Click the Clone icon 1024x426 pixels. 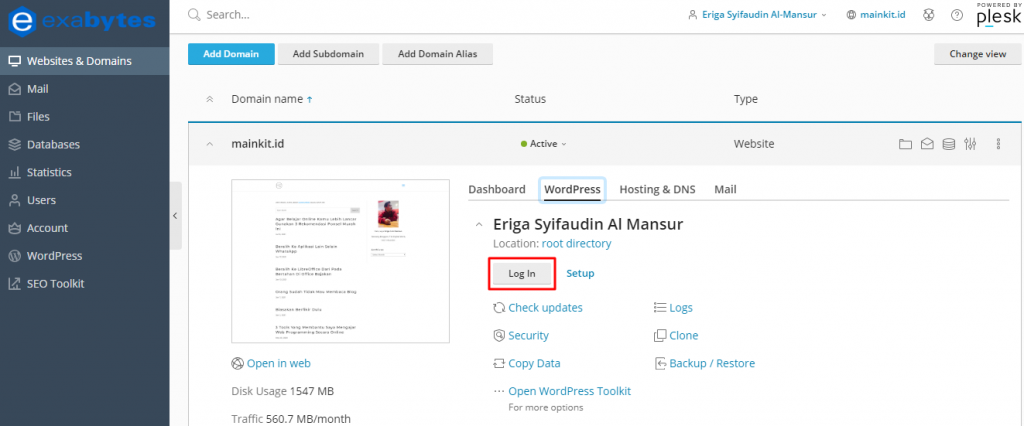[x=660, y=335]
